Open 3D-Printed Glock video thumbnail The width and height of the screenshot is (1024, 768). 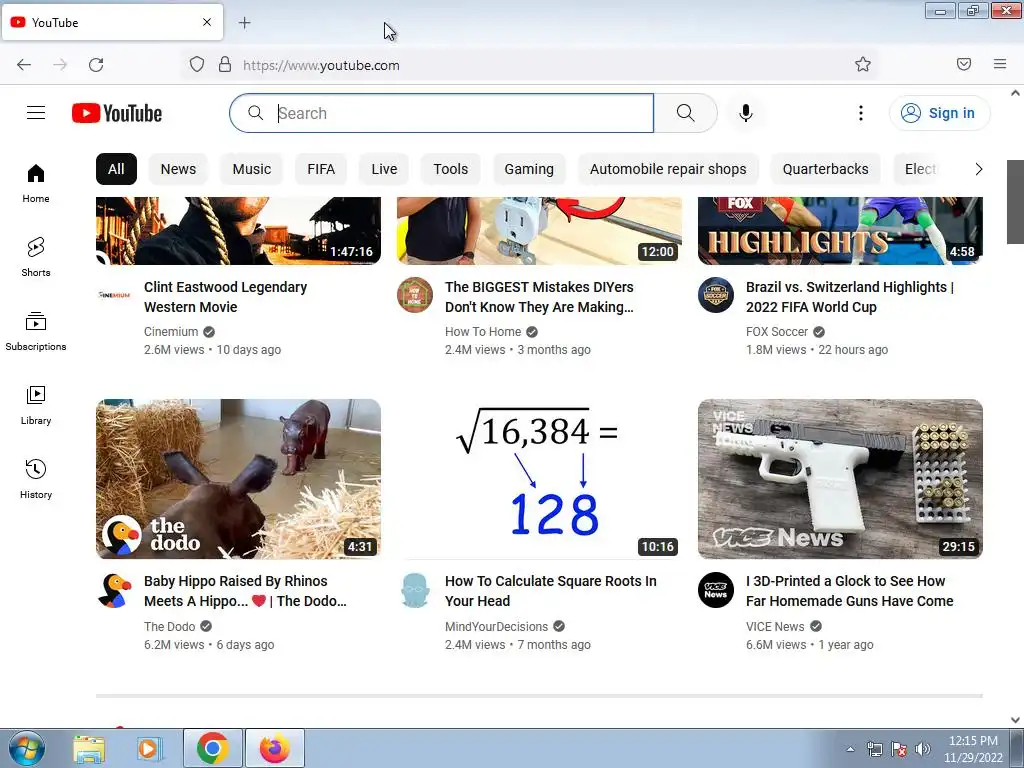point(840,479)
